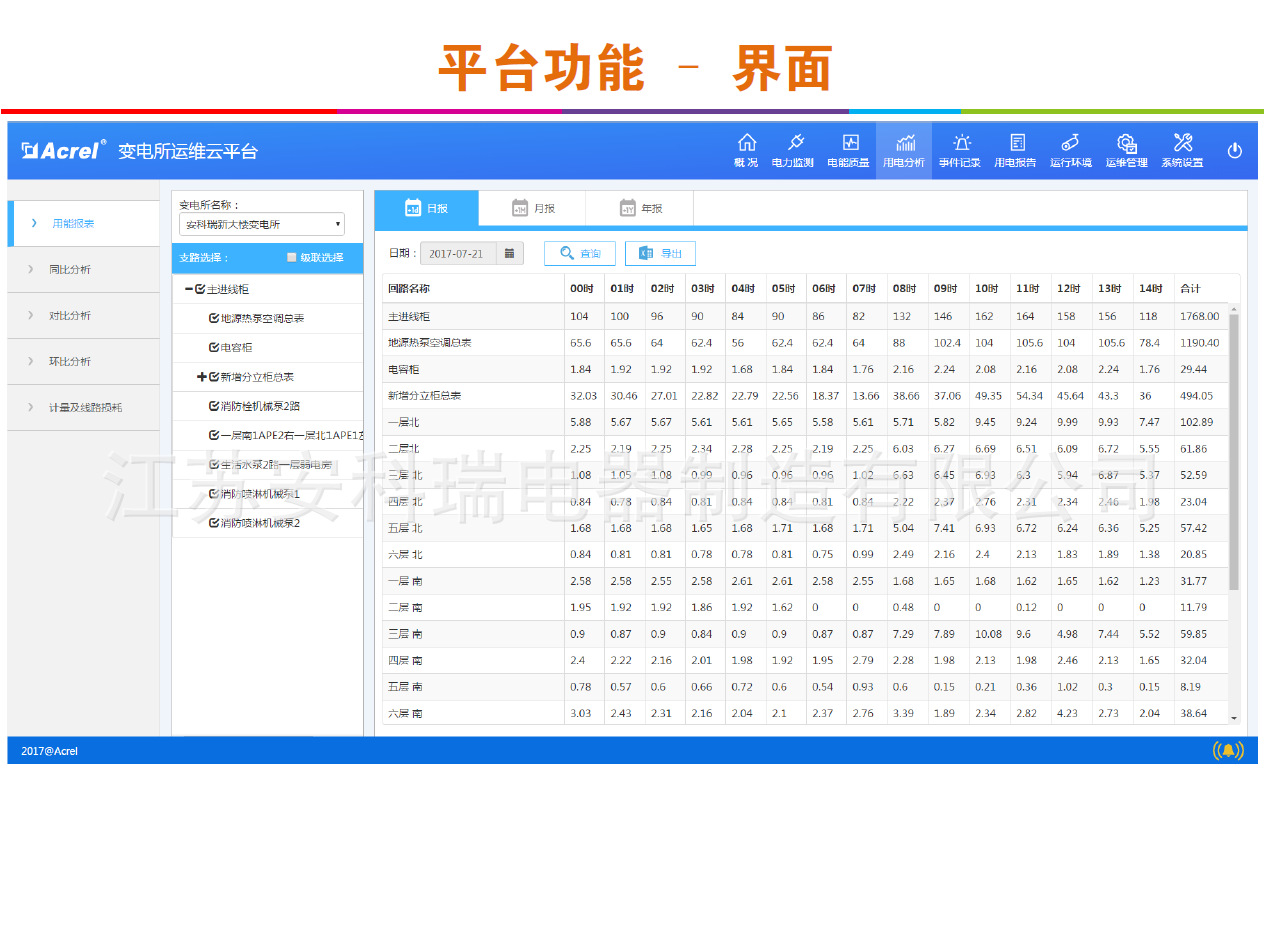Uncheck 一层南1APE2 tree checkbox
The width and height of the screenshot is (1264, 947).
214,435
